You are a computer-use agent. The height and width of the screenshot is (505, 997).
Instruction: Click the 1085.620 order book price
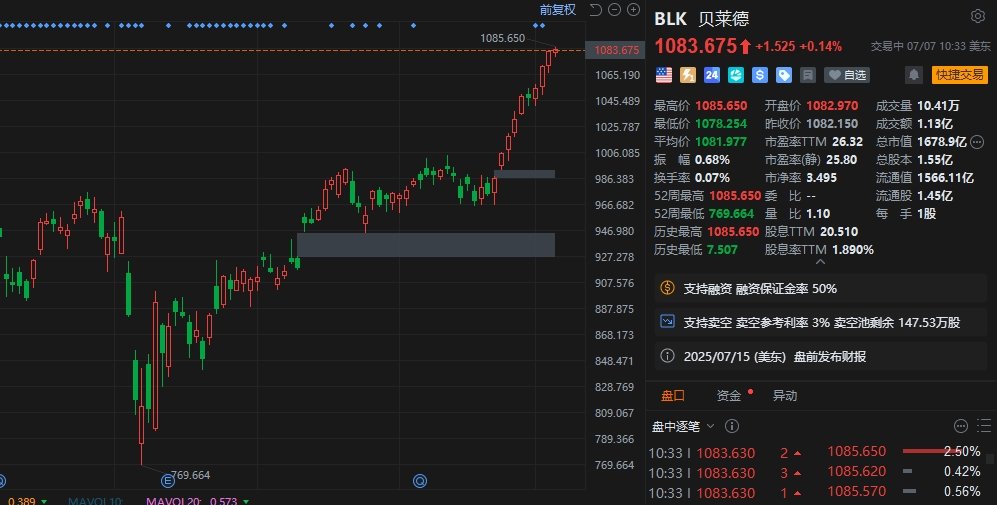coord(856,471)
